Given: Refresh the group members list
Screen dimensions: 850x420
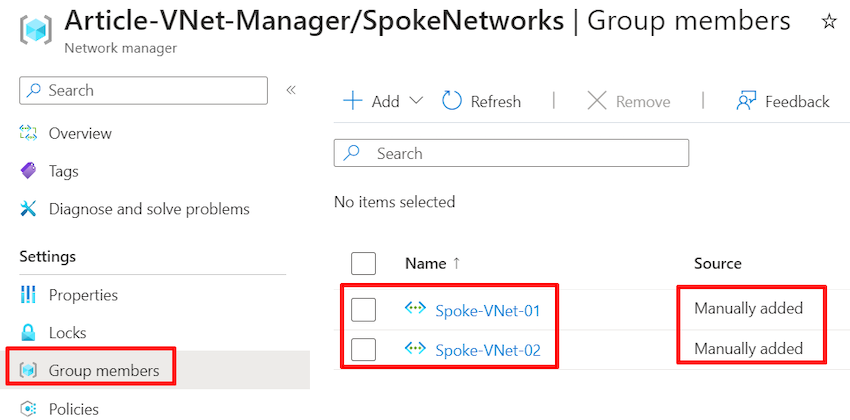Looking at the screenshot, I should tap(482, 101).
